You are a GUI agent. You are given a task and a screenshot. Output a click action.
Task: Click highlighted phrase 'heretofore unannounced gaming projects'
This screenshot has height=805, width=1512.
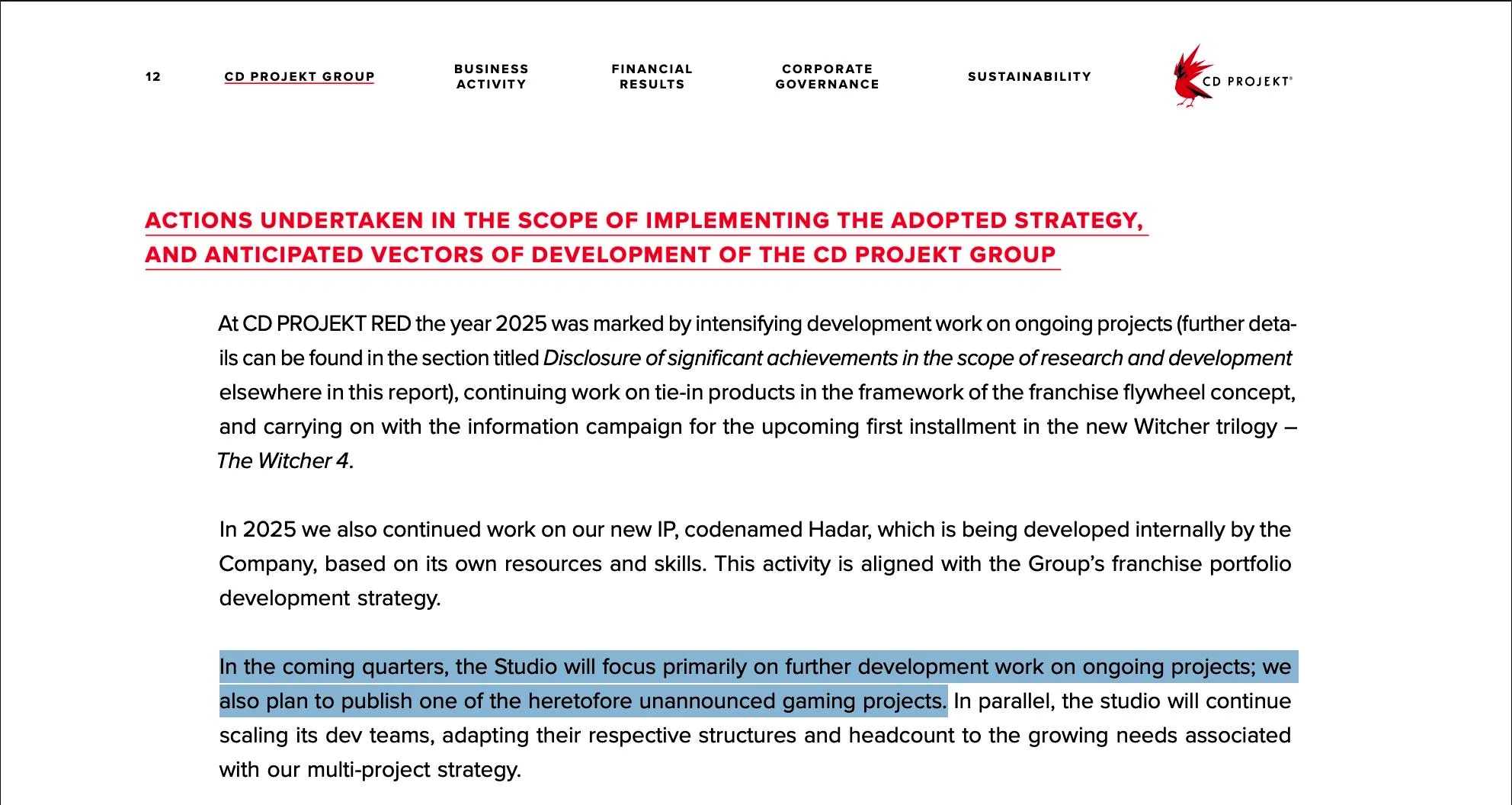pos(736,701)
